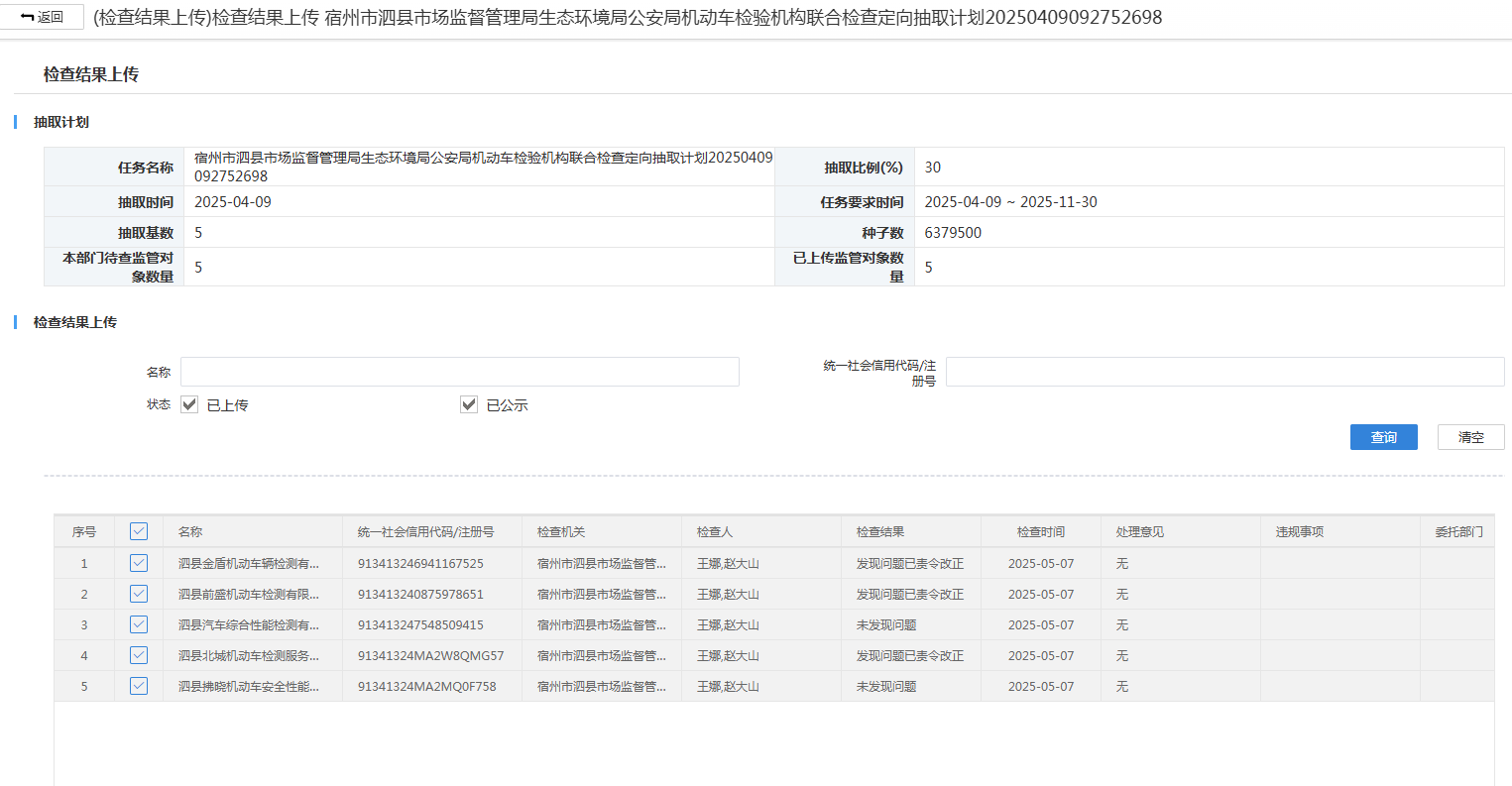Click credit code 913413246941167525
Screen dimensions: 1512x786
pyautogui.click(x=420, y=563)
